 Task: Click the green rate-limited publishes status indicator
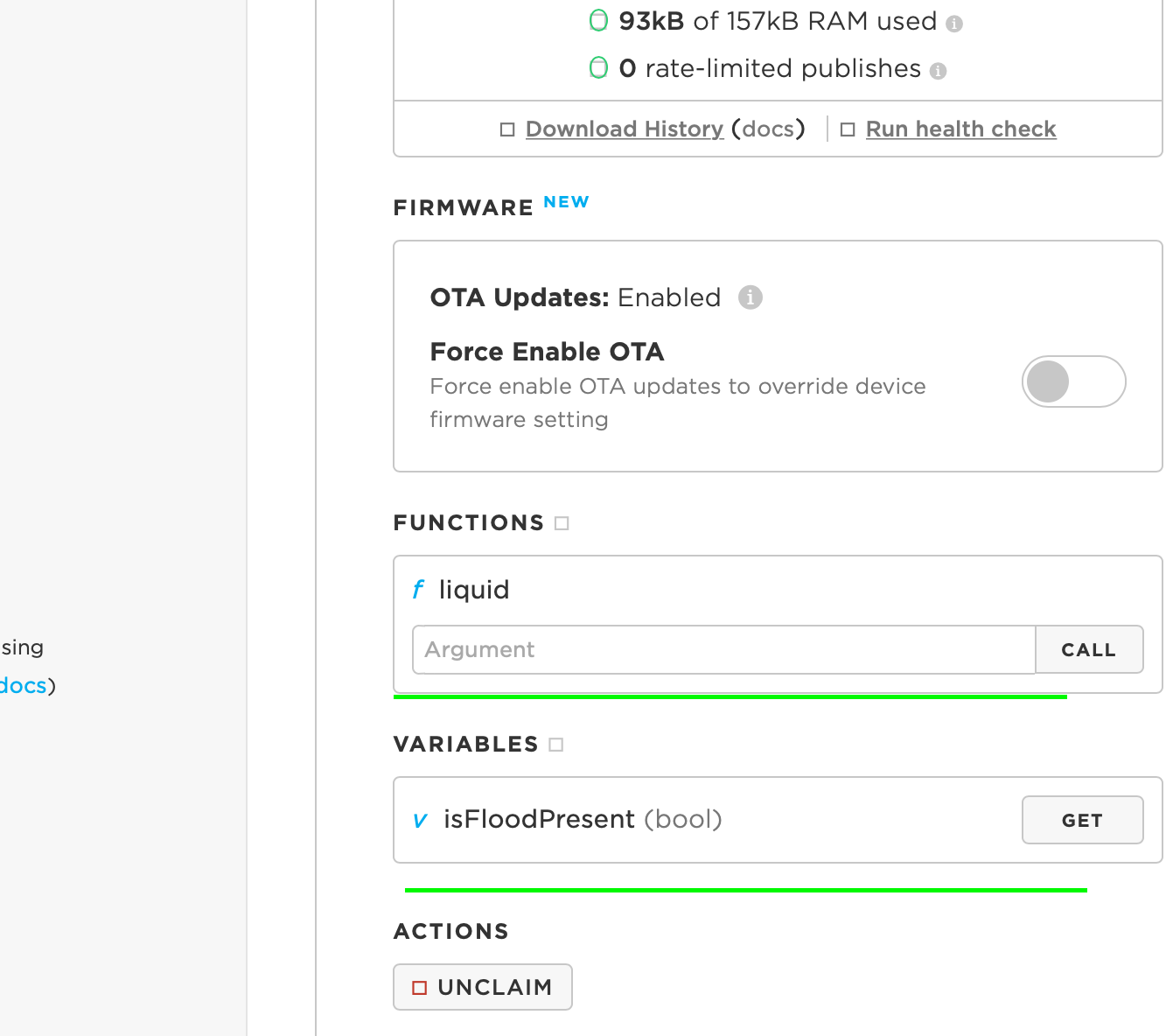tap(598, 67)
